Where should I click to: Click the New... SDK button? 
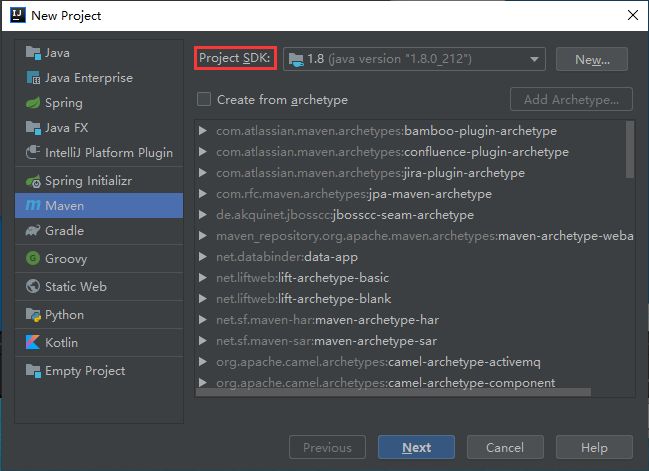(x=592, y=59)
